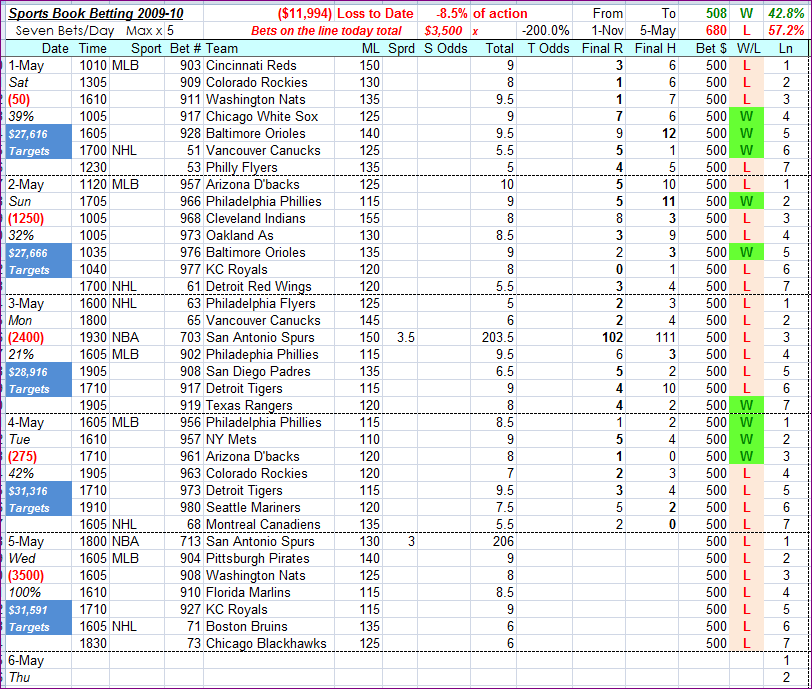
Task: Click the green W cell for Texas Rangers
Action: click(x=746, y=406)
